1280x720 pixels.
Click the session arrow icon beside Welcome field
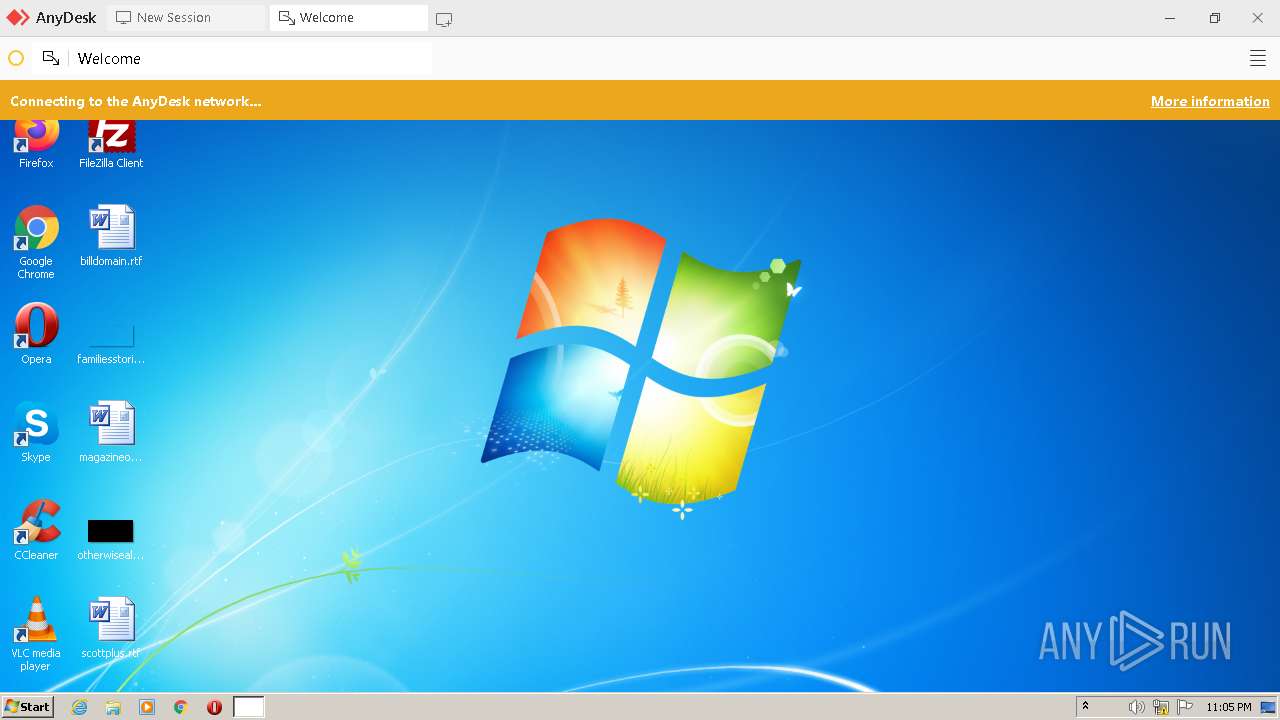(50, 58)
